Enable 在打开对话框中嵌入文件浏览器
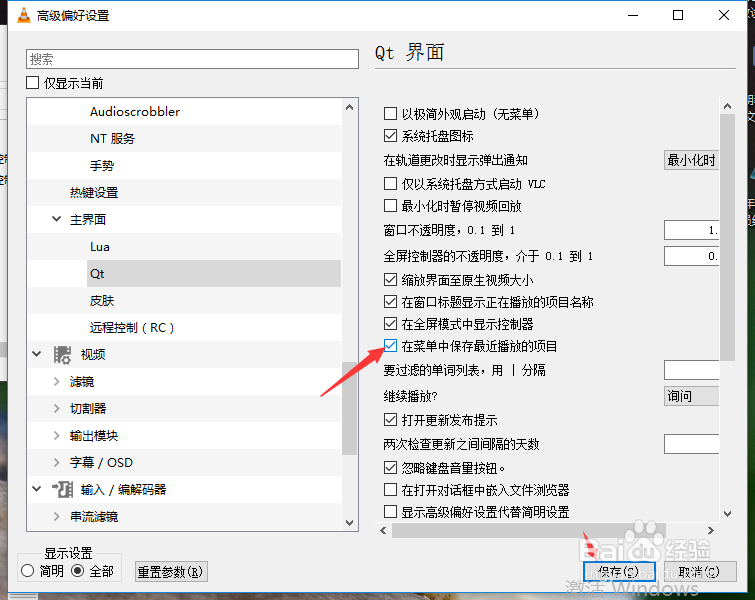Screen dimensions: 755x600 [x=391, y=490]
